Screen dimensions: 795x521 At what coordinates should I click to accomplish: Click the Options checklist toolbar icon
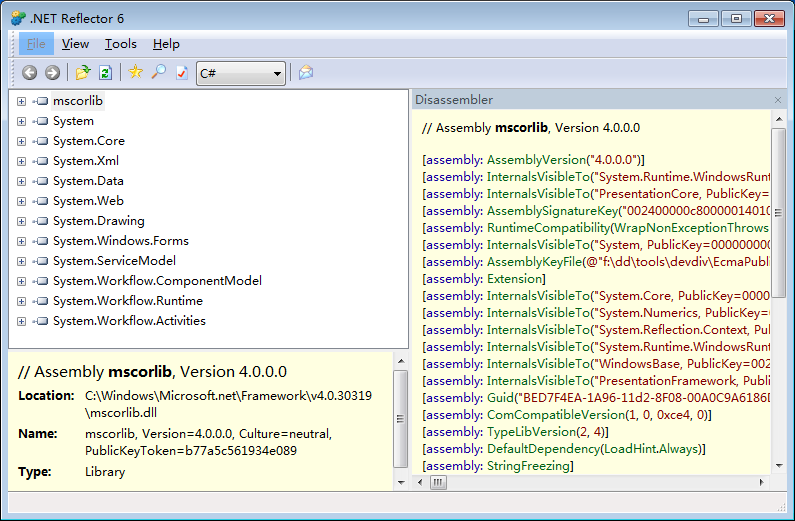point(182,73)
